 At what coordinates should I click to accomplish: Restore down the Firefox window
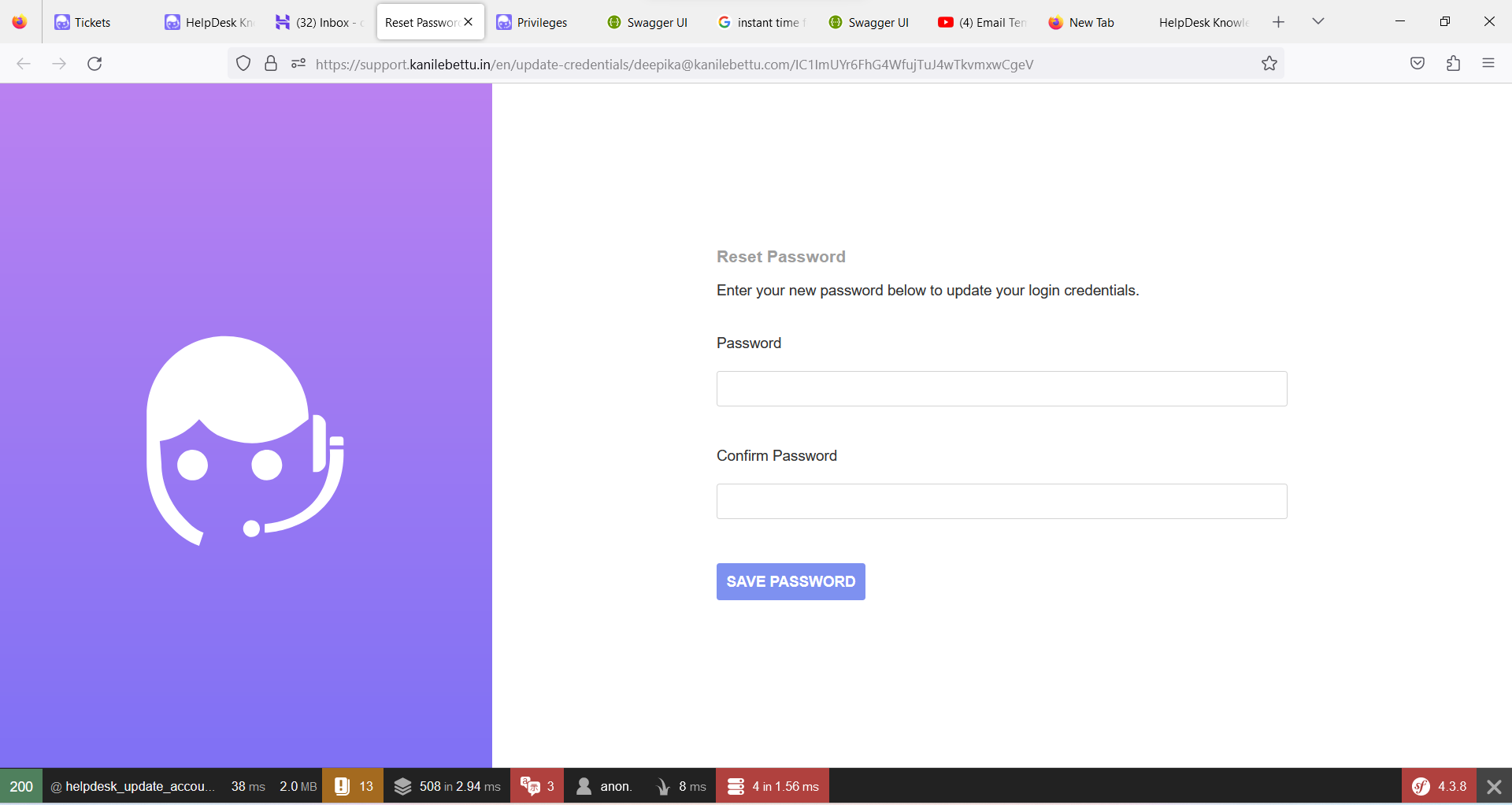coord(1445,22)
